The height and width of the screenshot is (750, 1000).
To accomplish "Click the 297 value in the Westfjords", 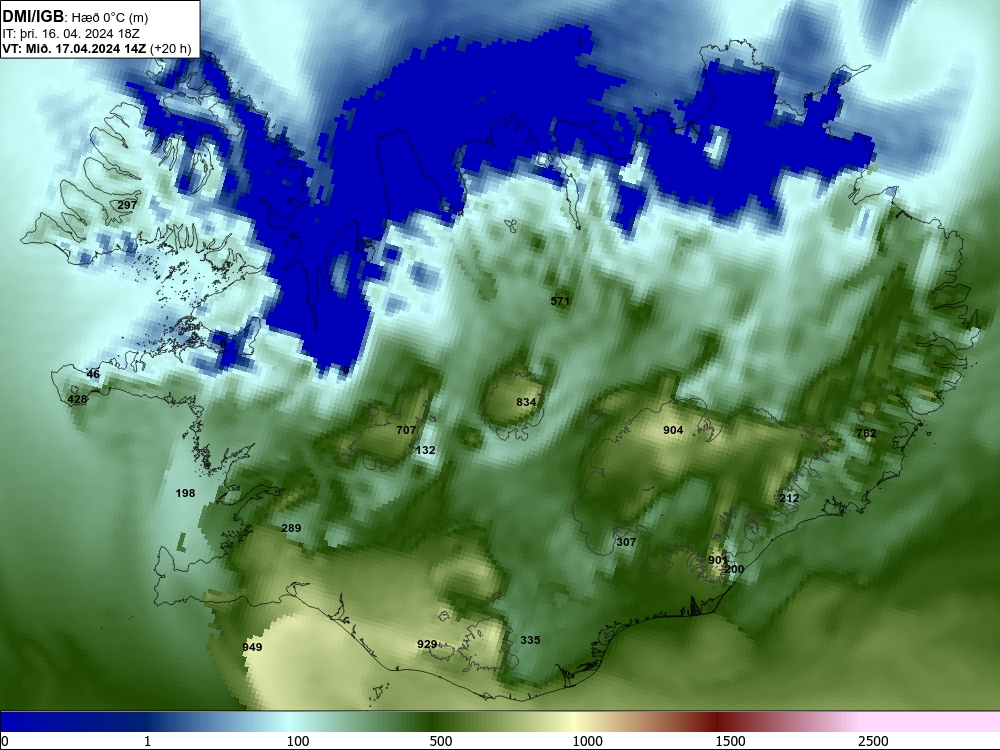I will point(127,205).
